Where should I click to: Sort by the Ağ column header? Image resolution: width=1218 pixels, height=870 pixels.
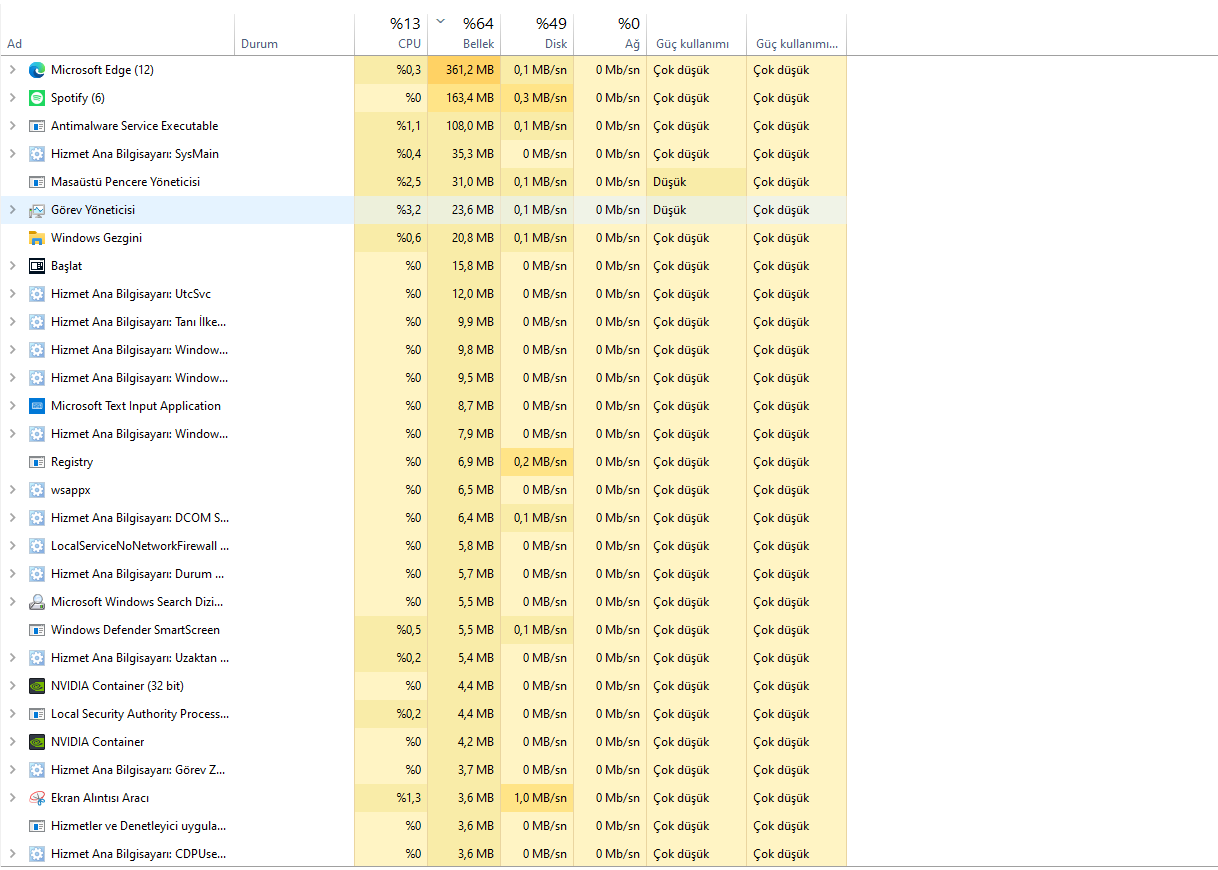[x=610, y=34]
